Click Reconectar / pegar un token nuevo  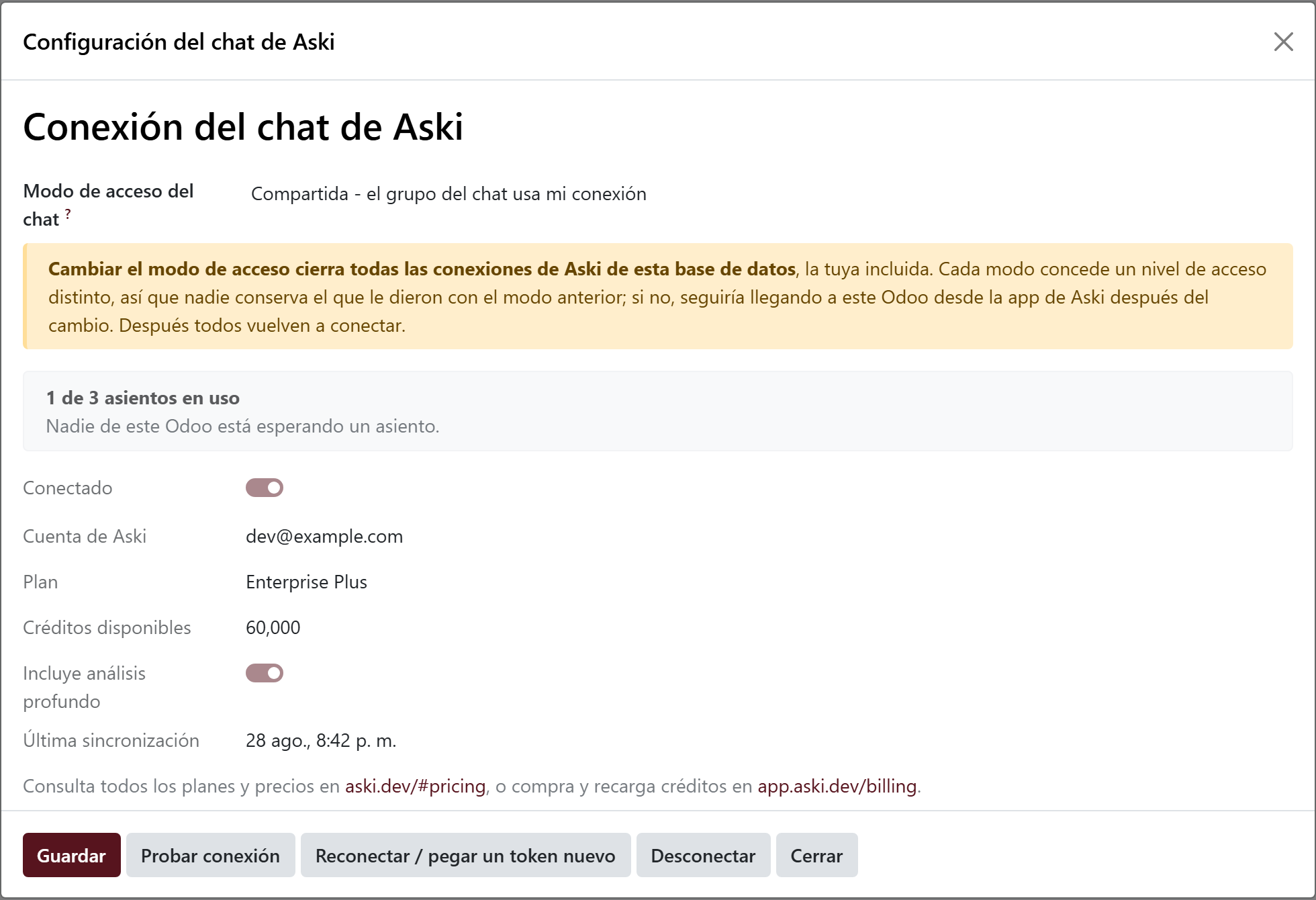coord(465,855)
